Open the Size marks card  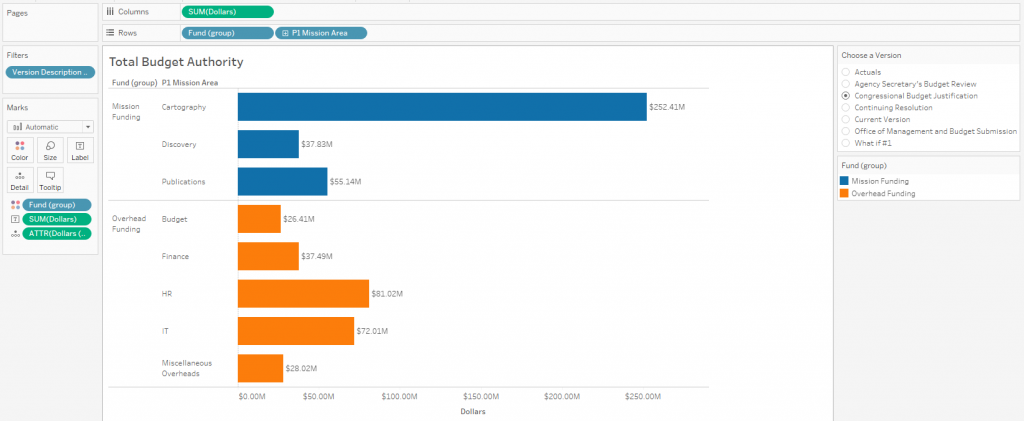tap(50, 150)
